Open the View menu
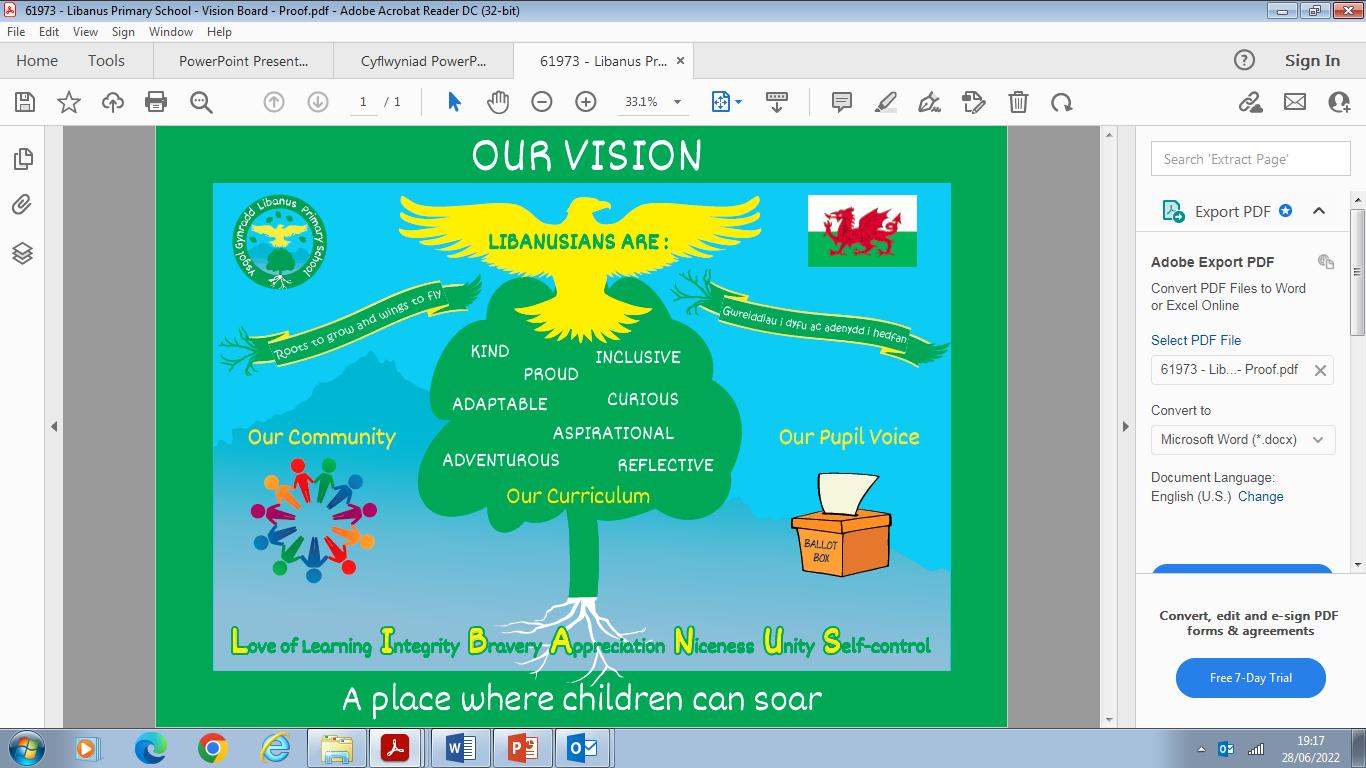Screen dimensions: 1366x768 click(x=86, y=32)
